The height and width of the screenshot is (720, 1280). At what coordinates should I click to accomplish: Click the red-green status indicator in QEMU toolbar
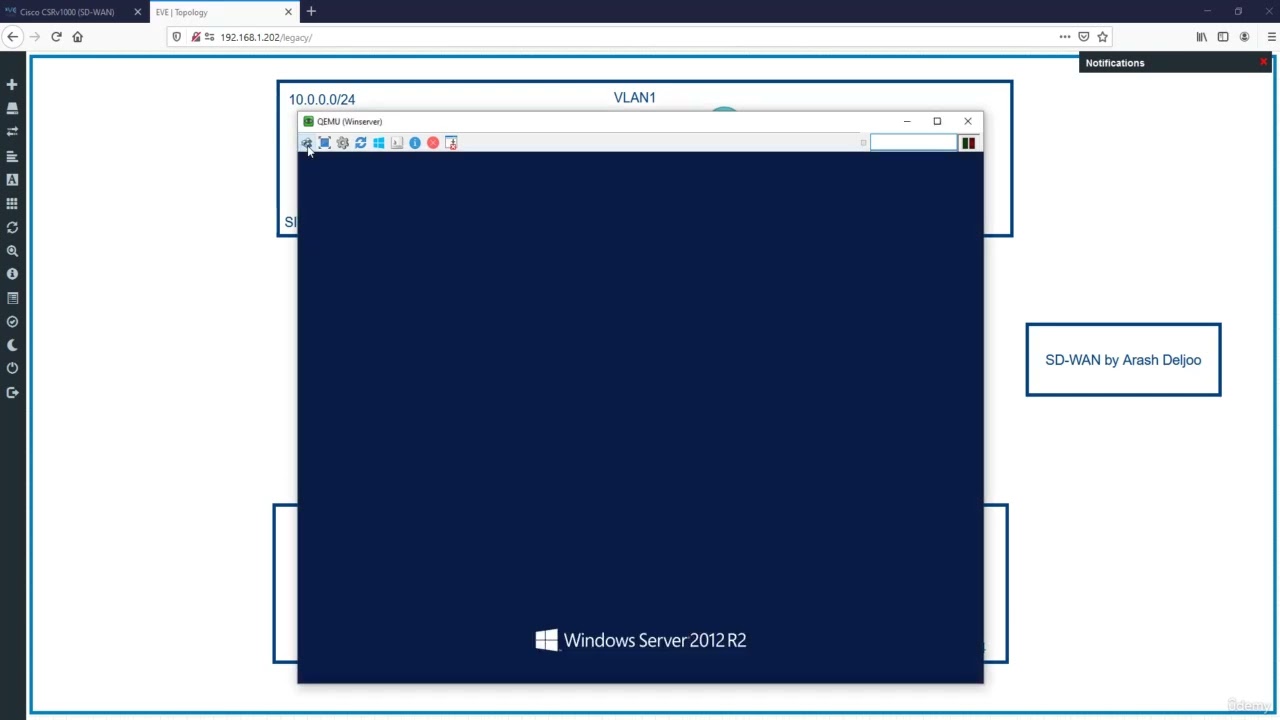968,143
